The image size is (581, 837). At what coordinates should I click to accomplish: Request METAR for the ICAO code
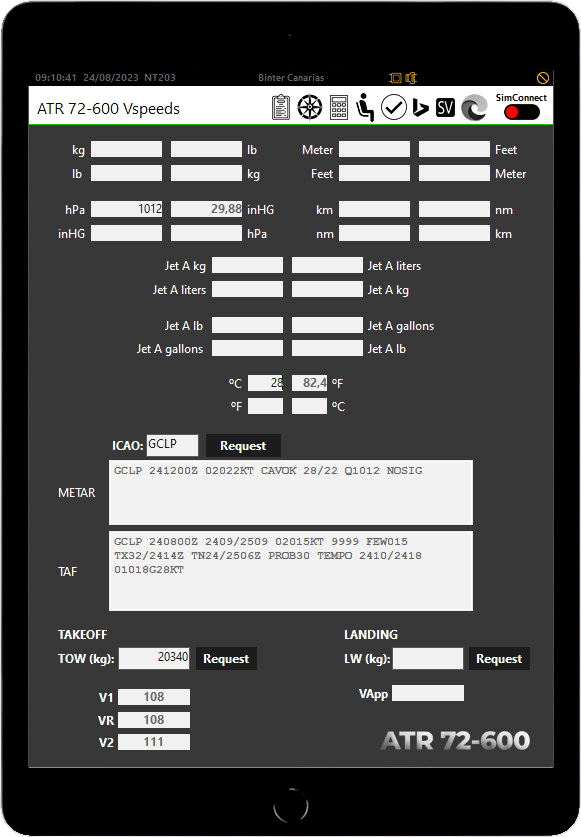point(243,446)
